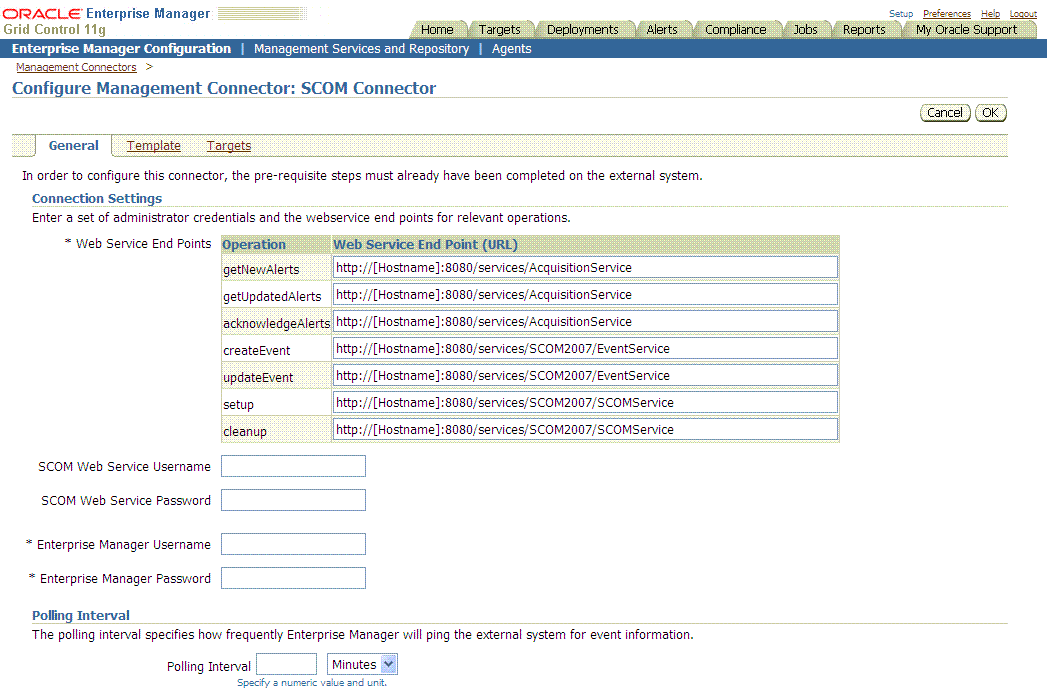Switch to the Alerts tab
This screenshot has height=698, width=1047.
pyautogui.click(x=662, y=29)
